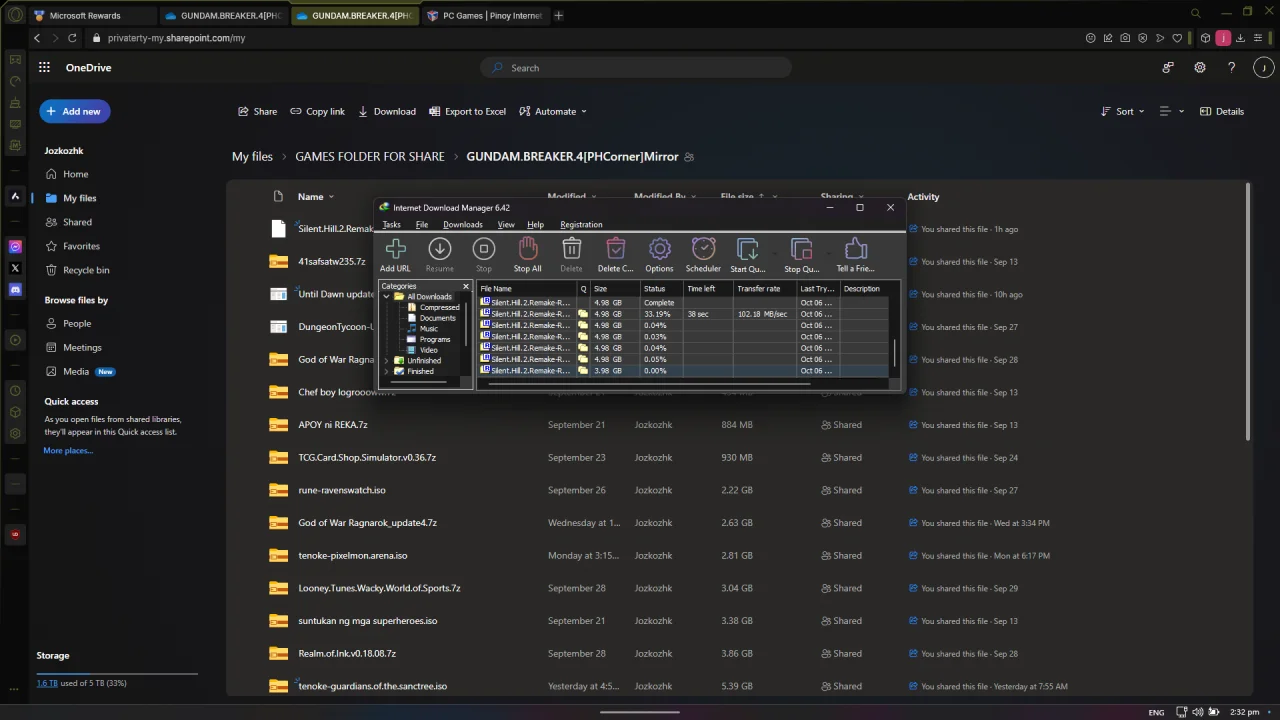Go back in the browser

point(37,38)
